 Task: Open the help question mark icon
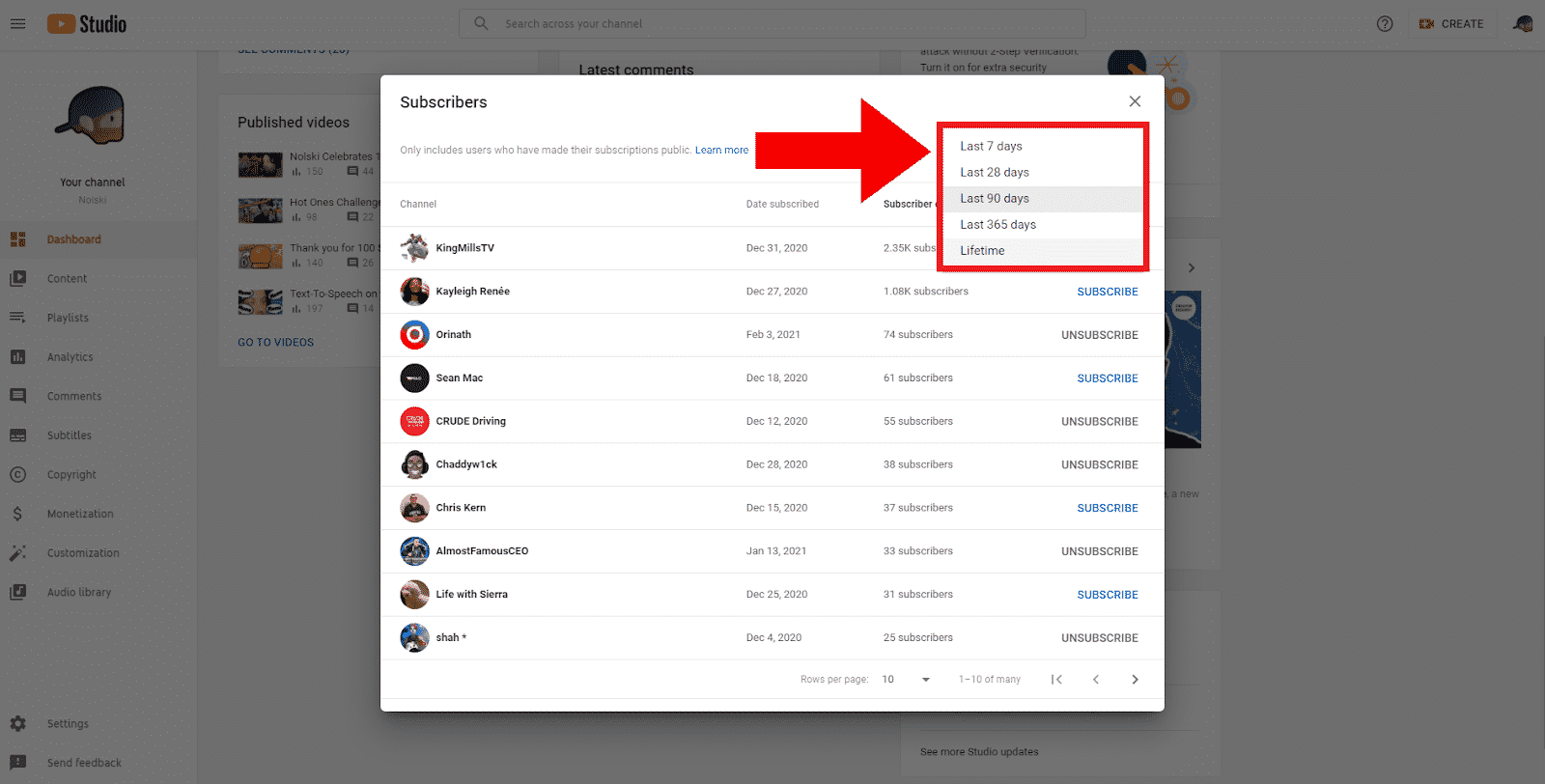tap(1385, 24)
